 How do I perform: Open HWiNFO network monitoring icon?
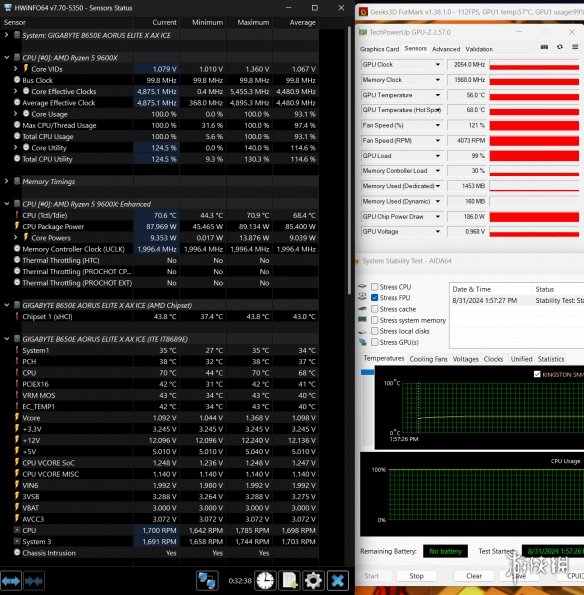207,581
